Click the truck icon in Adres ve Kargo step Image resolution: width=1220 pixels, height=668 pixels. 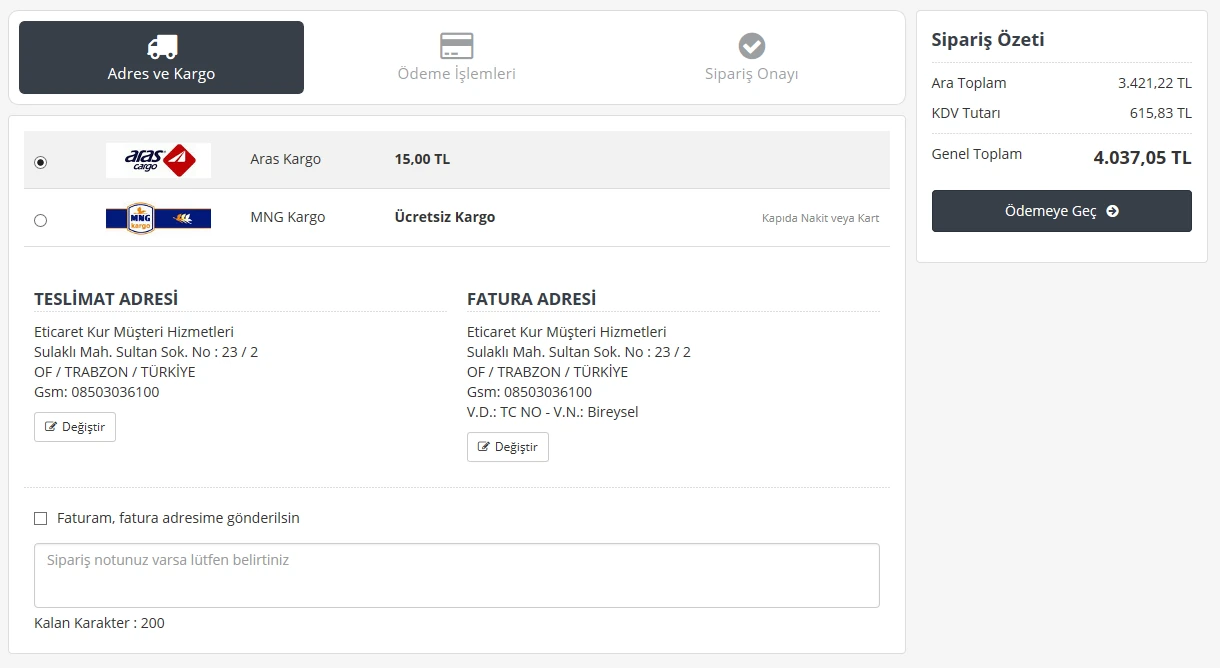coord(161,46)
